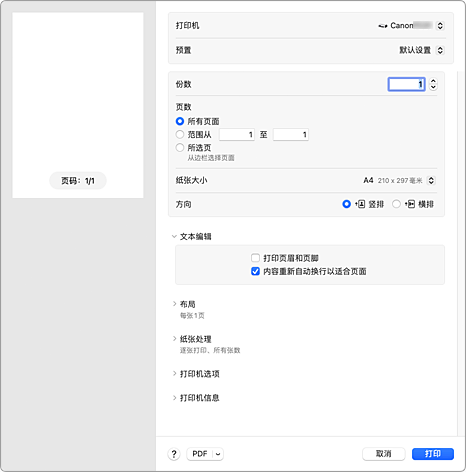Viewport: 466px width, 472px height.
Task: Click the page preview thumbnail
Action: coord(78,105)
